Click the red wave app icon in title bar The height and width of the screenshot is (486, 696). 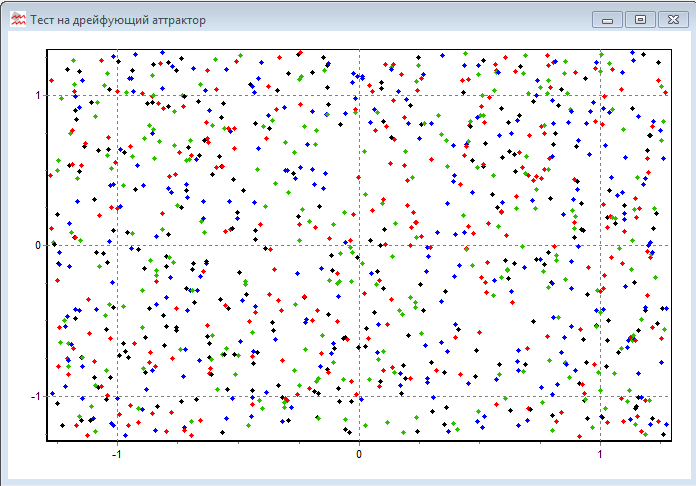pos(17,19)
